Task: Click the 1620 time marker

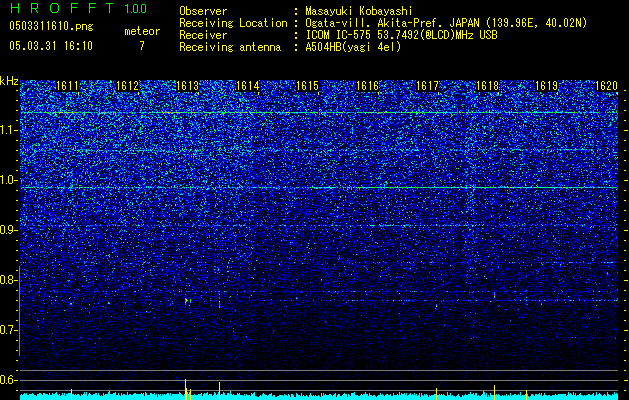Action: (x=606, y=86)
